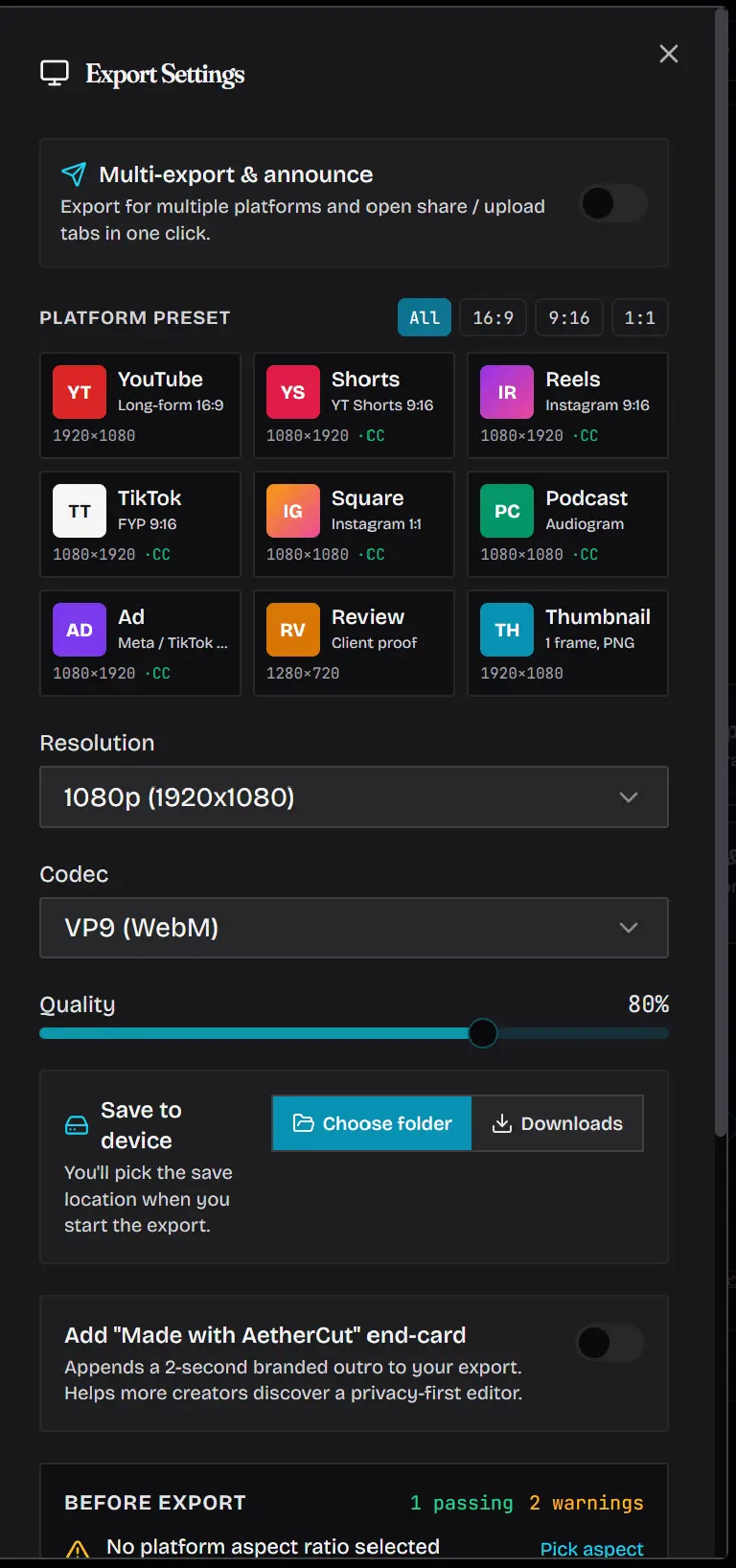Click the warning triangle beside No platform aspect
Image resolution: width=736 pixels, height=1568 pixels.
tap(78, 1548)
